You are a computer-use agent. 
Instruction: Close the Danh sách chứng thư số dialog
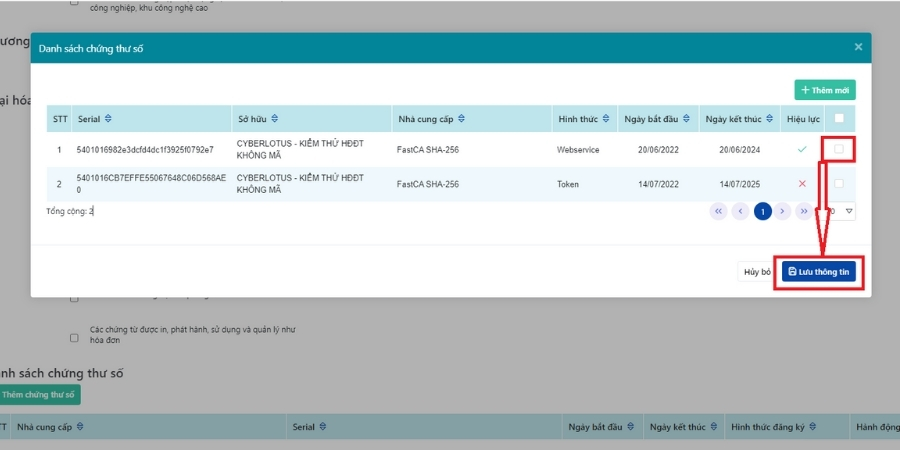(858, 46)
